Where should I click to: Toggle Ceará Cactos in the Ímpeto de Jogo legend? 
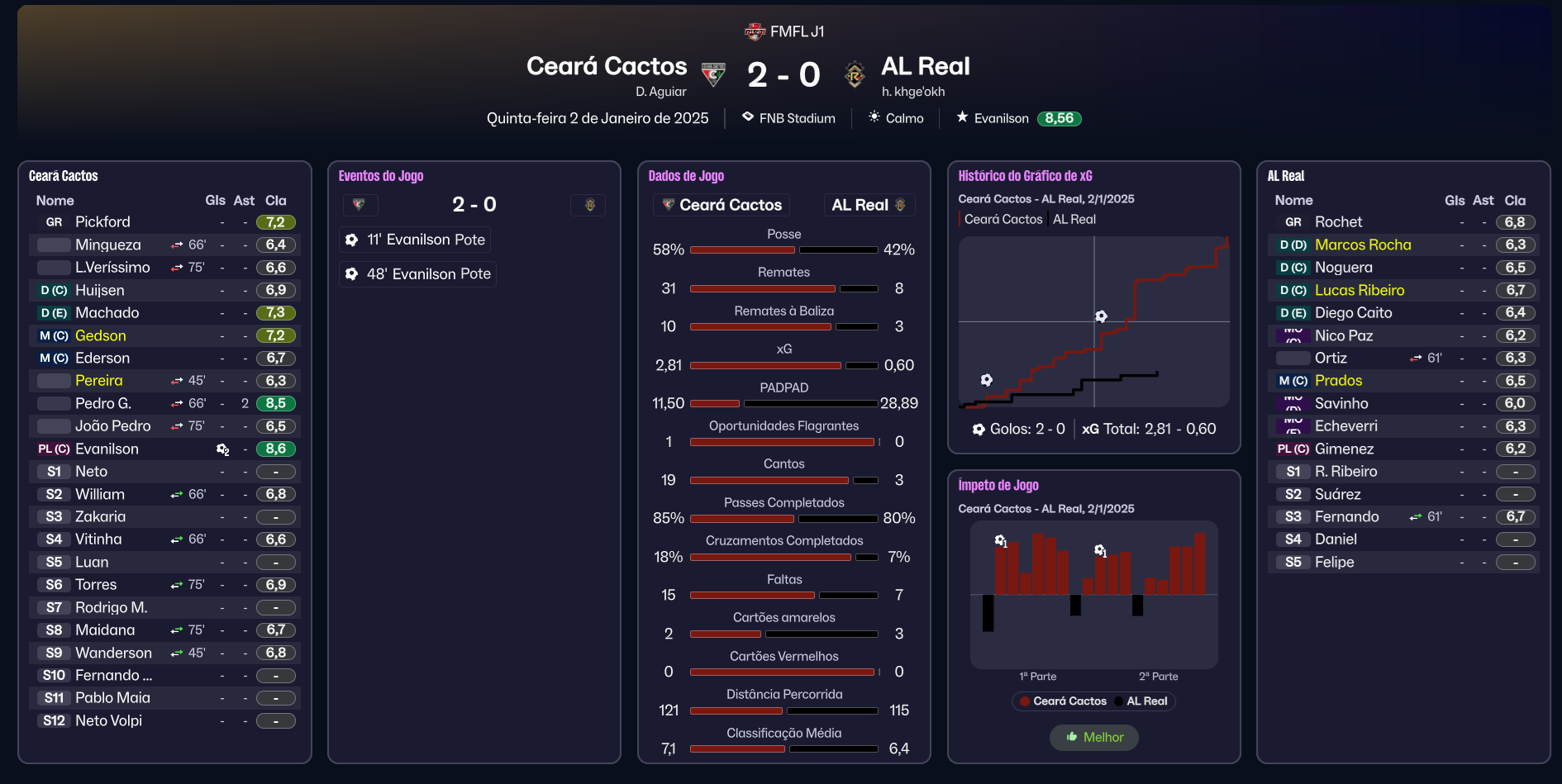pos(1063,701)
